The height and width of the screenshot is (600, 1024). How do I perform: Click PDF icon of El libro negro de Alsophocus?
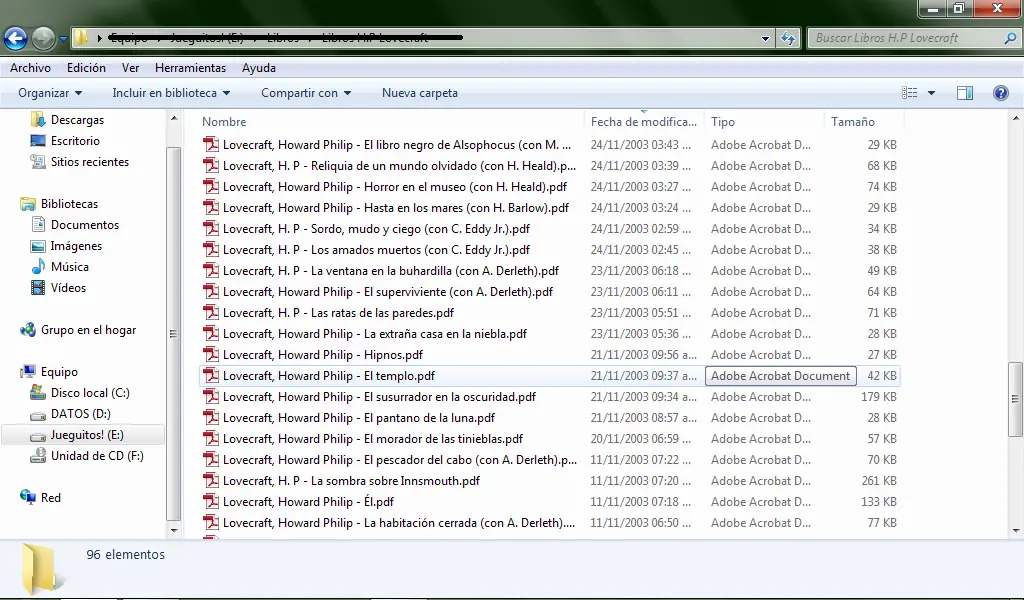(x=210, y=144)
